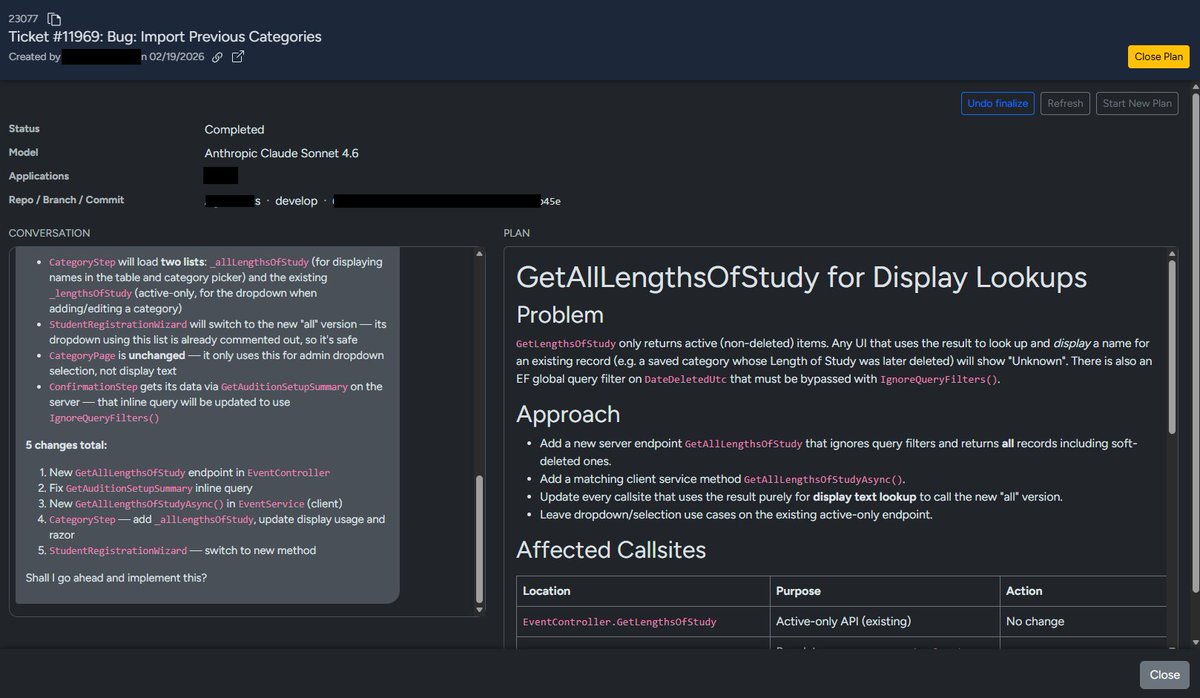Click _lengthsOfStudy code in conversation
The image size is (1200, 698).
point(90,294)
